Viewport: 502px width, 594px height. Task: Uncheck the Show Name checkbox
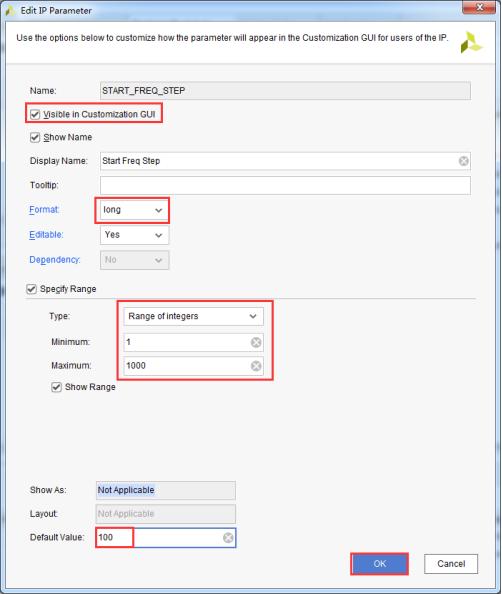pyautogui.click(x=35, y=137)
